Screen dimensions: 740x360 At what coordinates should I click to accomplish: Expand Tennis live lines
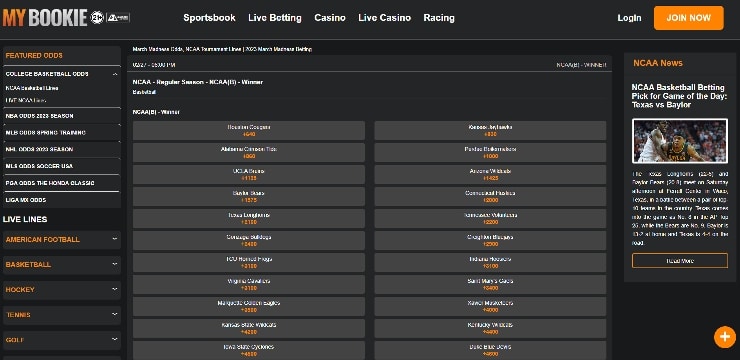[x=62, y=315]
